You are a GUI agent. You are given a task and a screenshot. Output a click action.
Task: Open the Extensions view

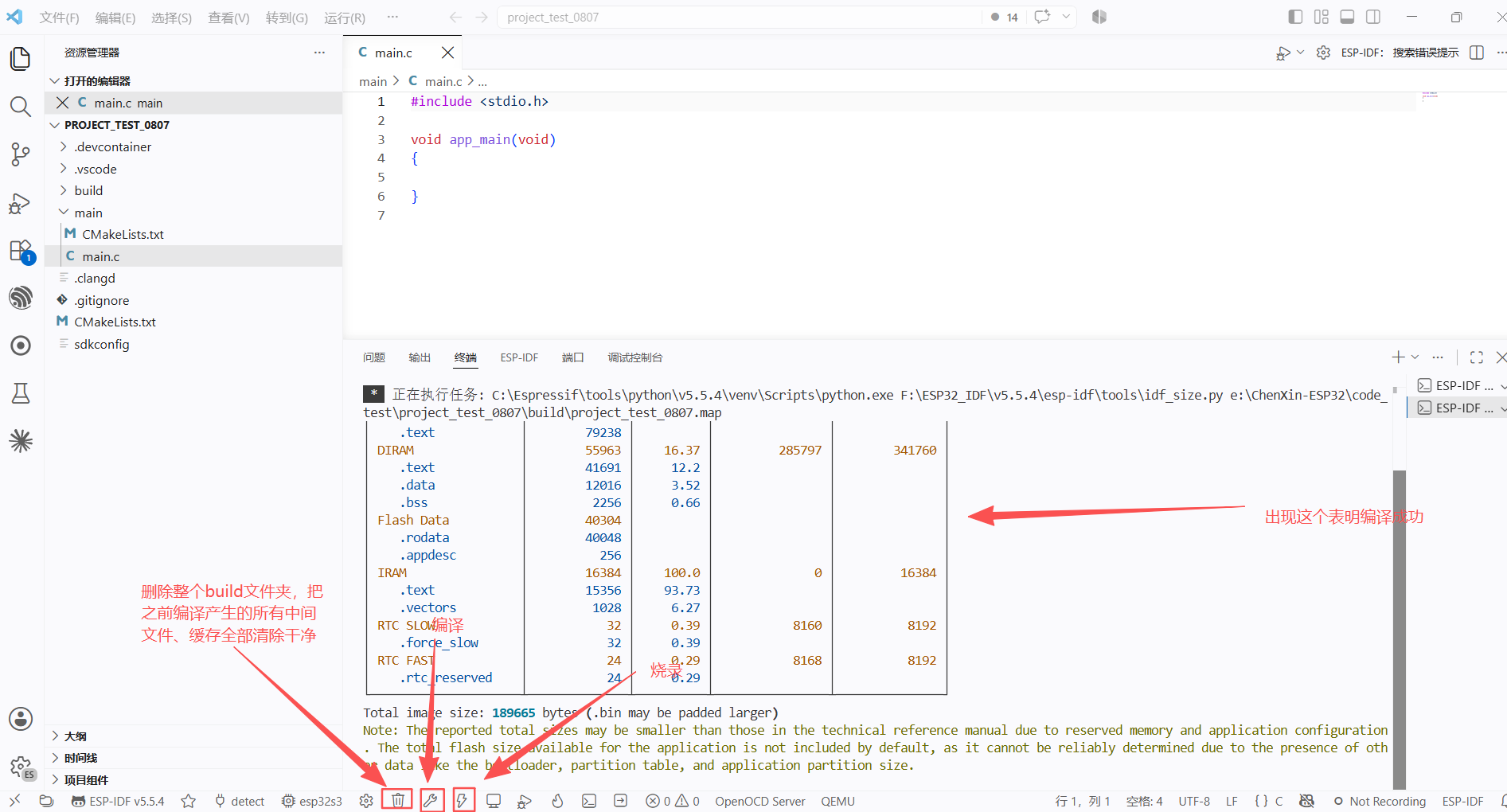pyautogui.click(x=21, y=251)
